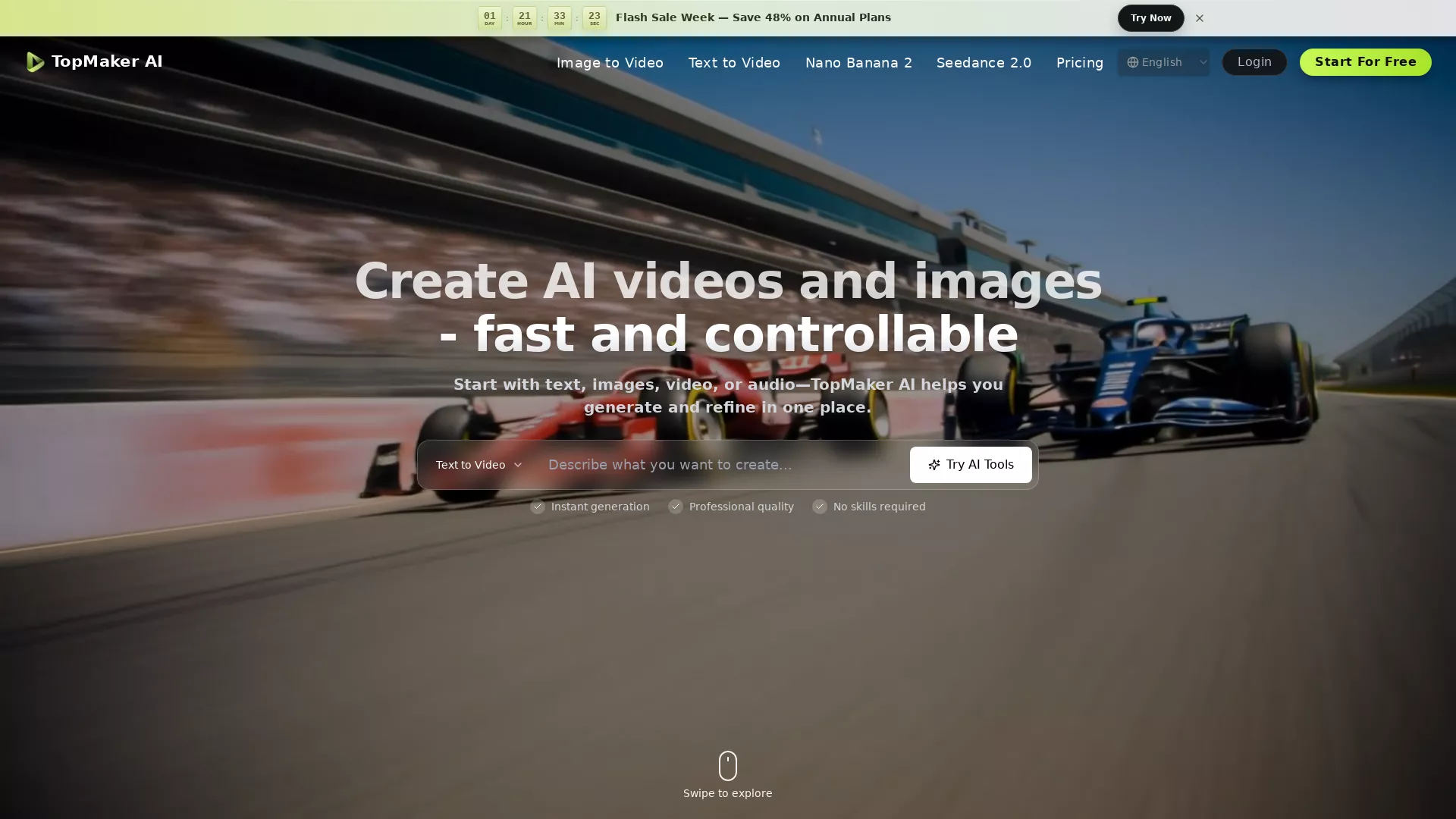Click the globe language icon
The image size is (1456, 819).
[x=1131, y=62]
